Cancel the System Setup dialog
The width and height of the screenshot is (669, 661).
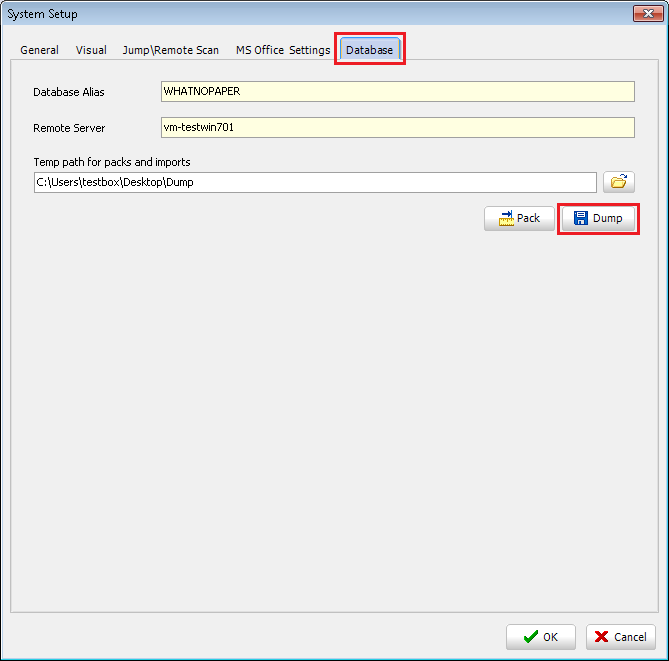coord(620,637)
